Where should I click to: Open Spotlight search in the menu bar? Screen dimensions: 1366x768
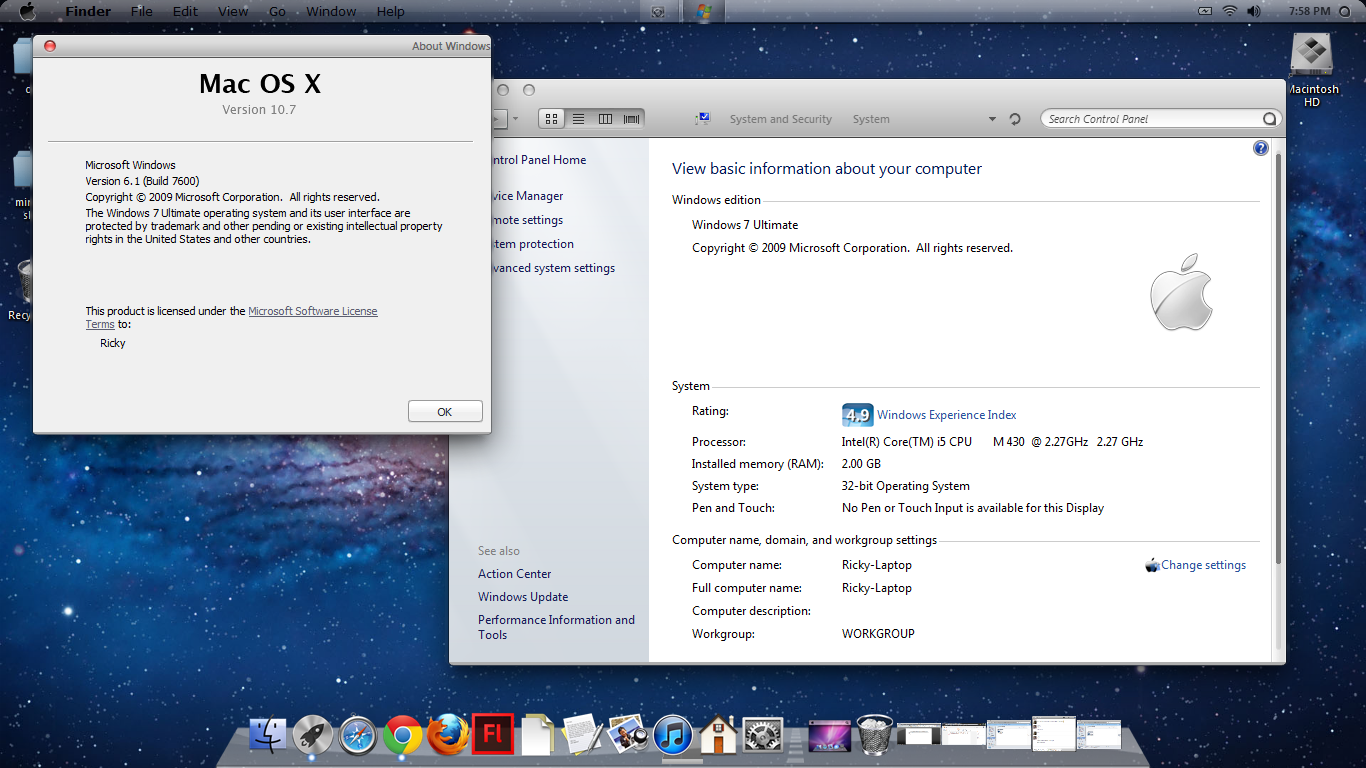pyautogui.click(x=1347, y=12)
